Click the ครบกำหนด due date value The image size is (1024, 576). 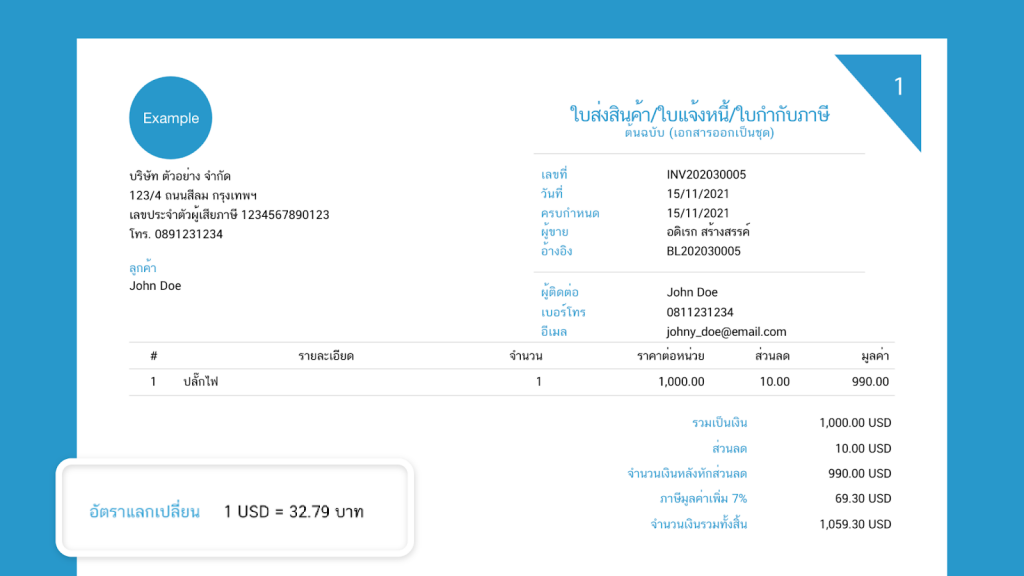pos(698,213)
